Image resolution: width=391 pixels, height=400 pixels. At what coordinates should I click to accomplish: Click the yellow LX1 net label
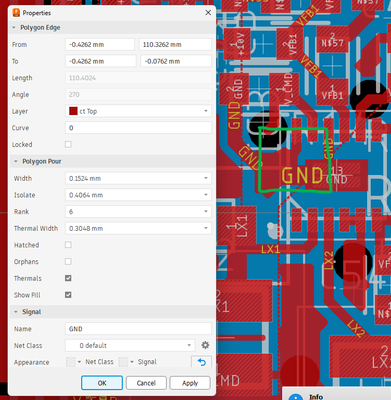(x=270, y=249)
